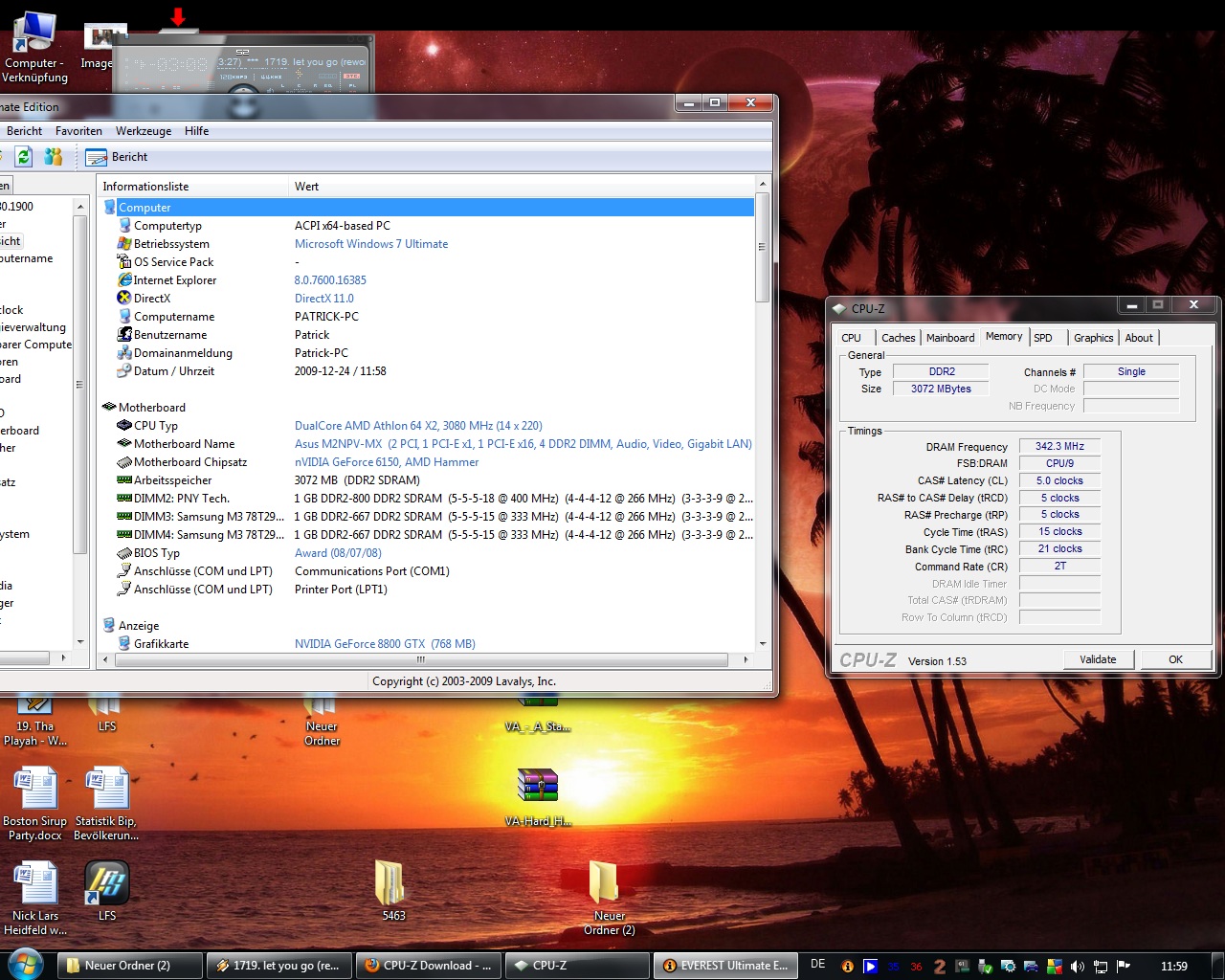This screenshot has height=980, width=1225.
Task: Select the Computer - Verknüpfung desktop shortcut
Action: [x=35, y=47]
